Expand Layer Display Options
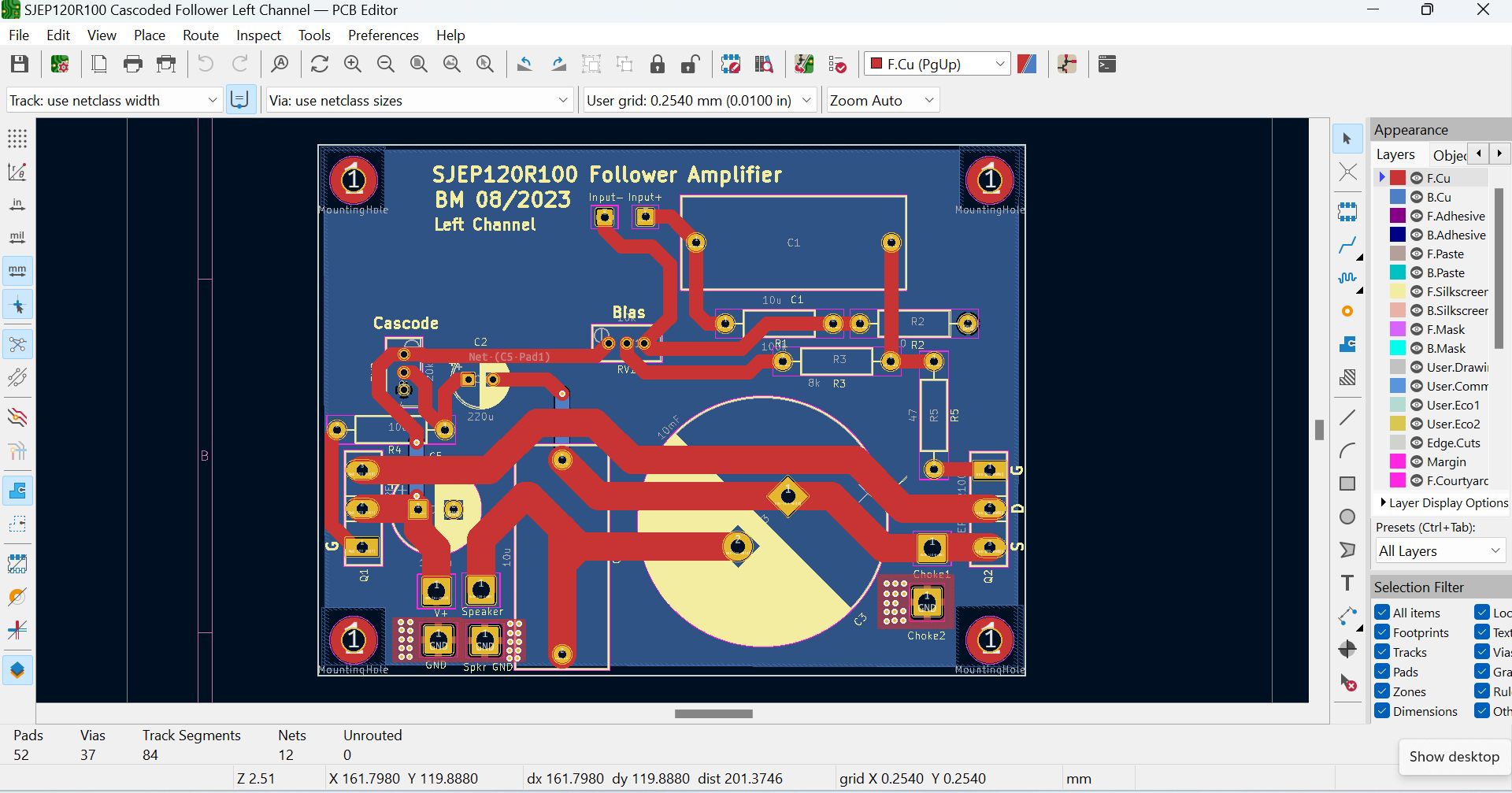The height and width of the screenshot is (793, 1512). (1443, 502)
